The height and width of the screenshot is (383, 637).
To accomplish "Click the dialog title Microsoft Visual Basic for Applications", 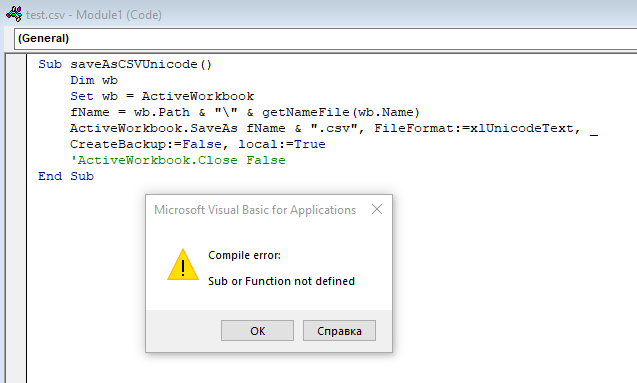I will pyautogui.click(x=255, y=210).
